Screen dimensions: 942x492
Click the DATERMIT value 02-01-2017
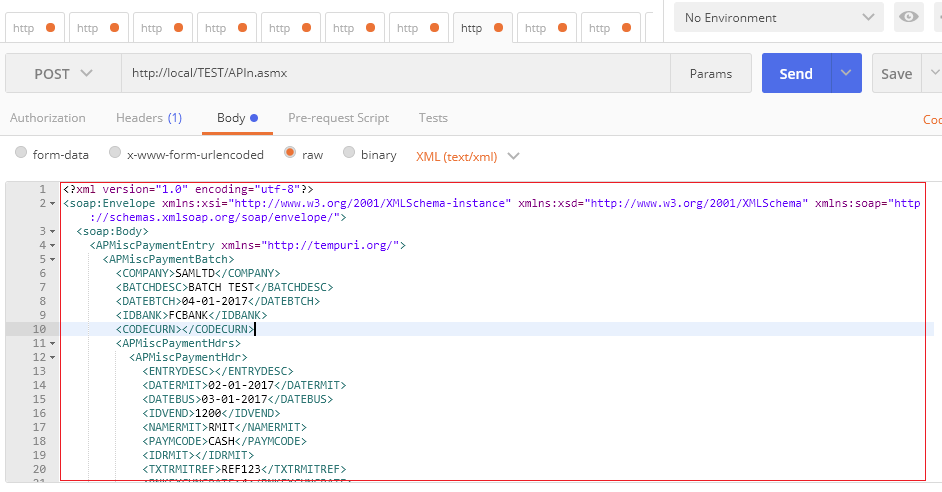pos(241,385)
